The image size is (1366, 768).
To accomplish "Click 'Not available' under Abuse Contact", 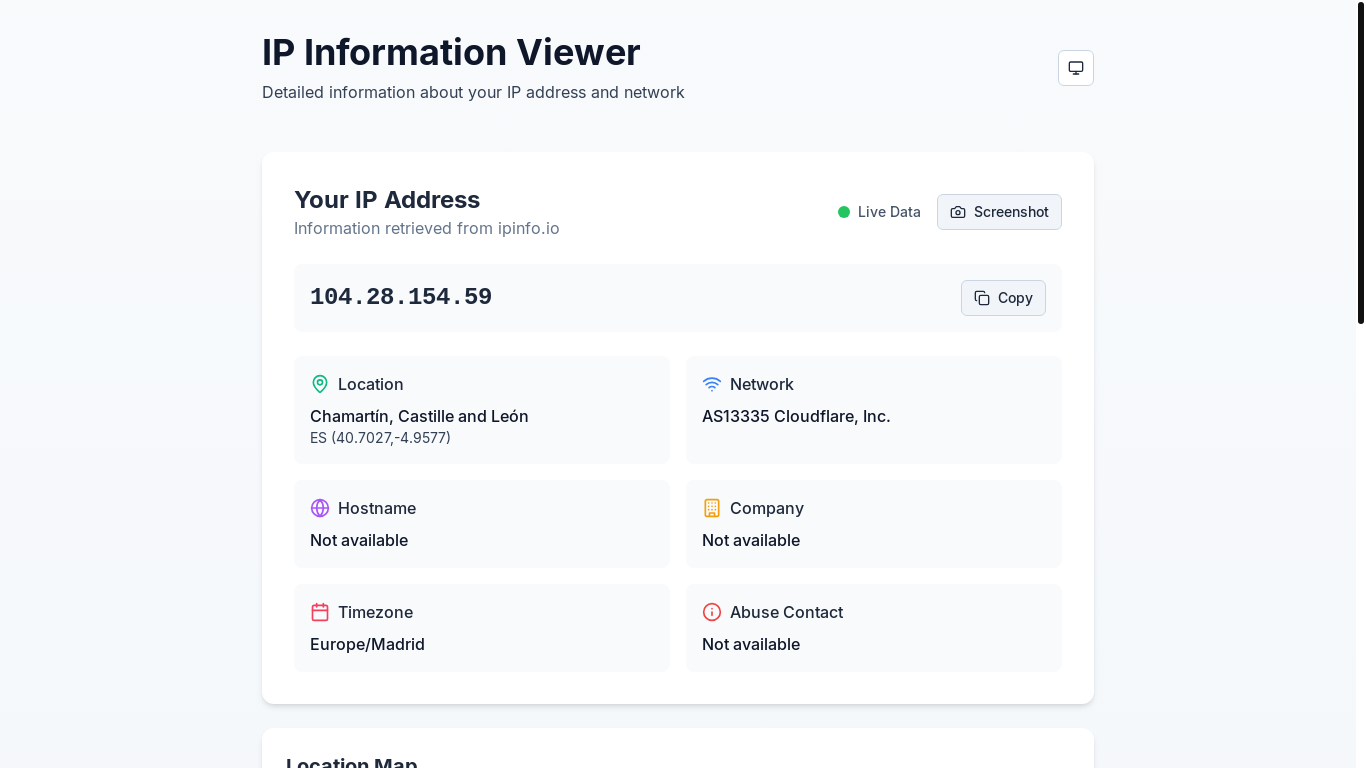I will pos(751,644).
